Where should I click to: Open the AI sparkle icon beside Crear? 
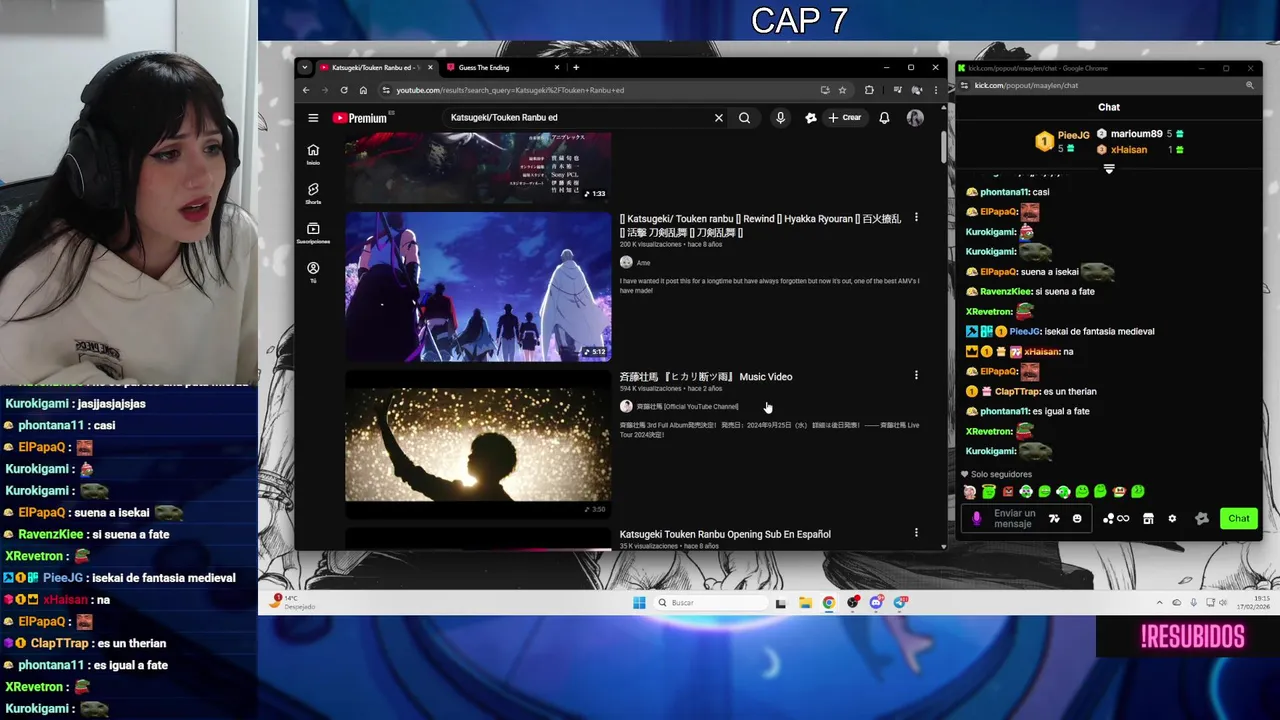point(811,118)
